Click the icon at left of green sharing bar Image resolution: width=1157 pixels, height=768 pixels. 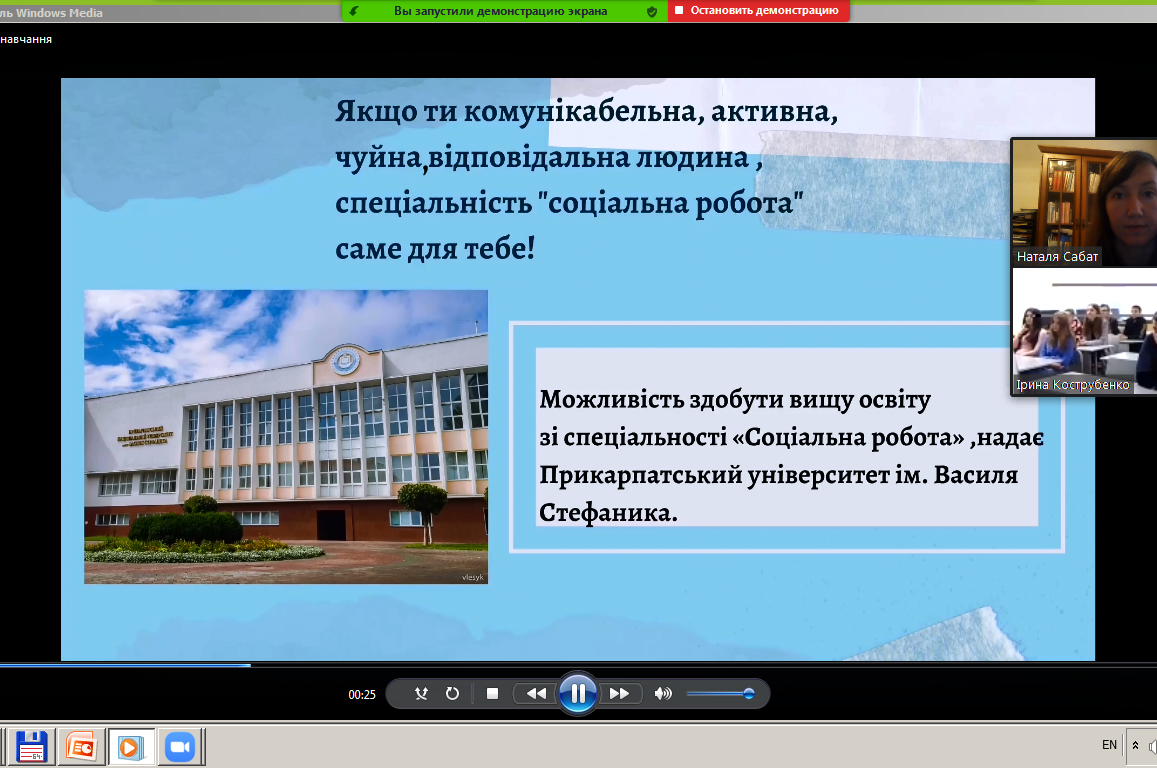coord(354,11)
